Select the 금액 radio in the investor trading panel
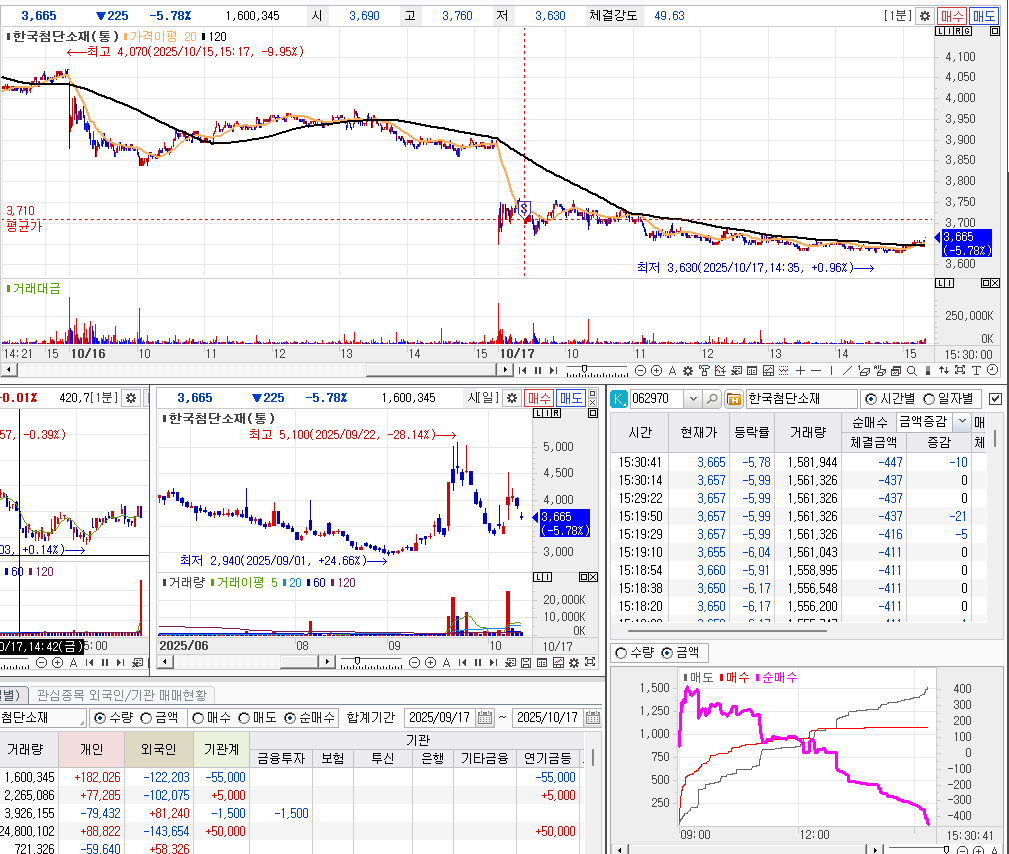The image size is (1009, 854). [x=146, y=718]
